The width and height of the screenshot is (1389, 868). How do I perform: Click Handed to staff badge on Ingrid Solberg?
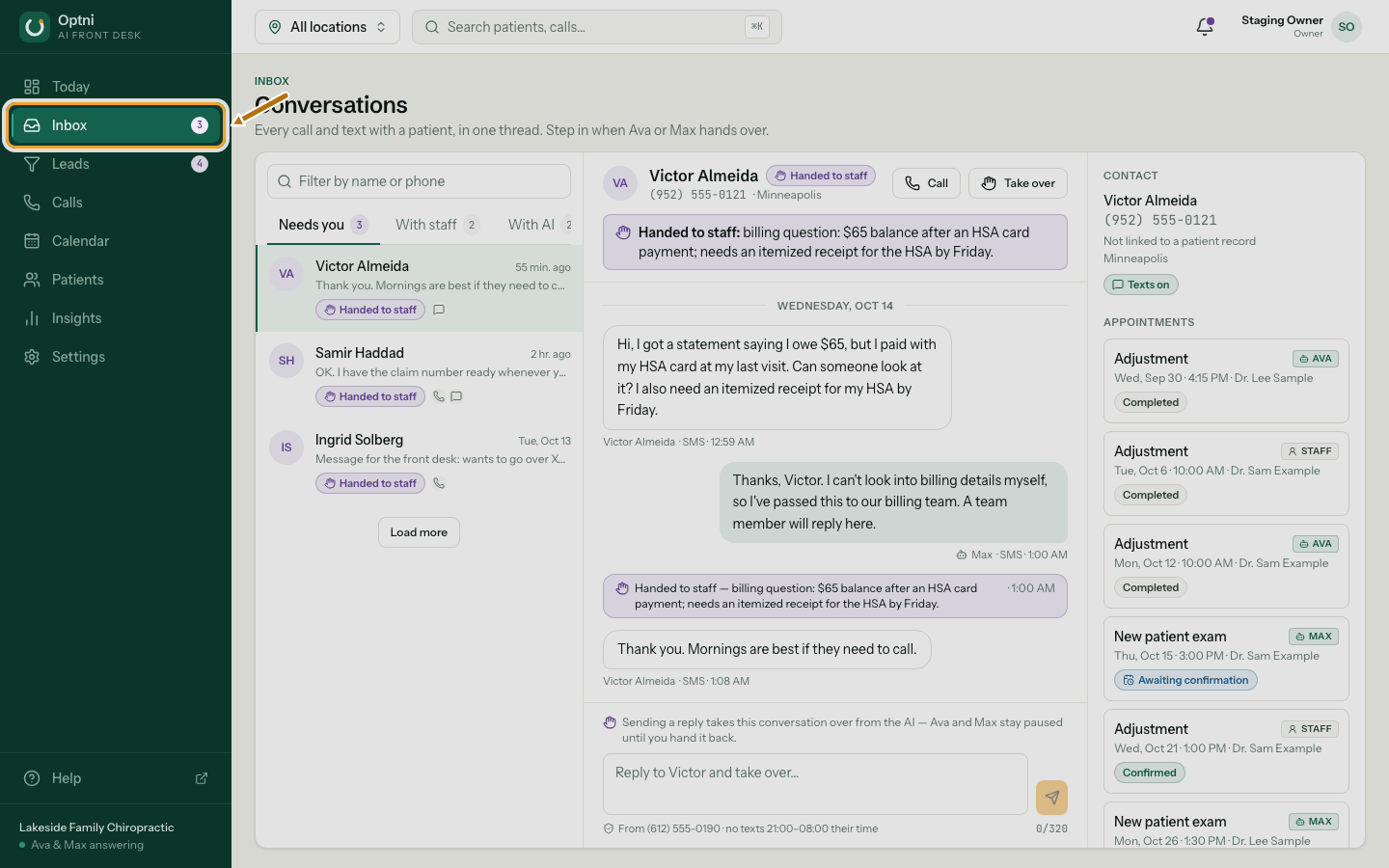point(370,483)
